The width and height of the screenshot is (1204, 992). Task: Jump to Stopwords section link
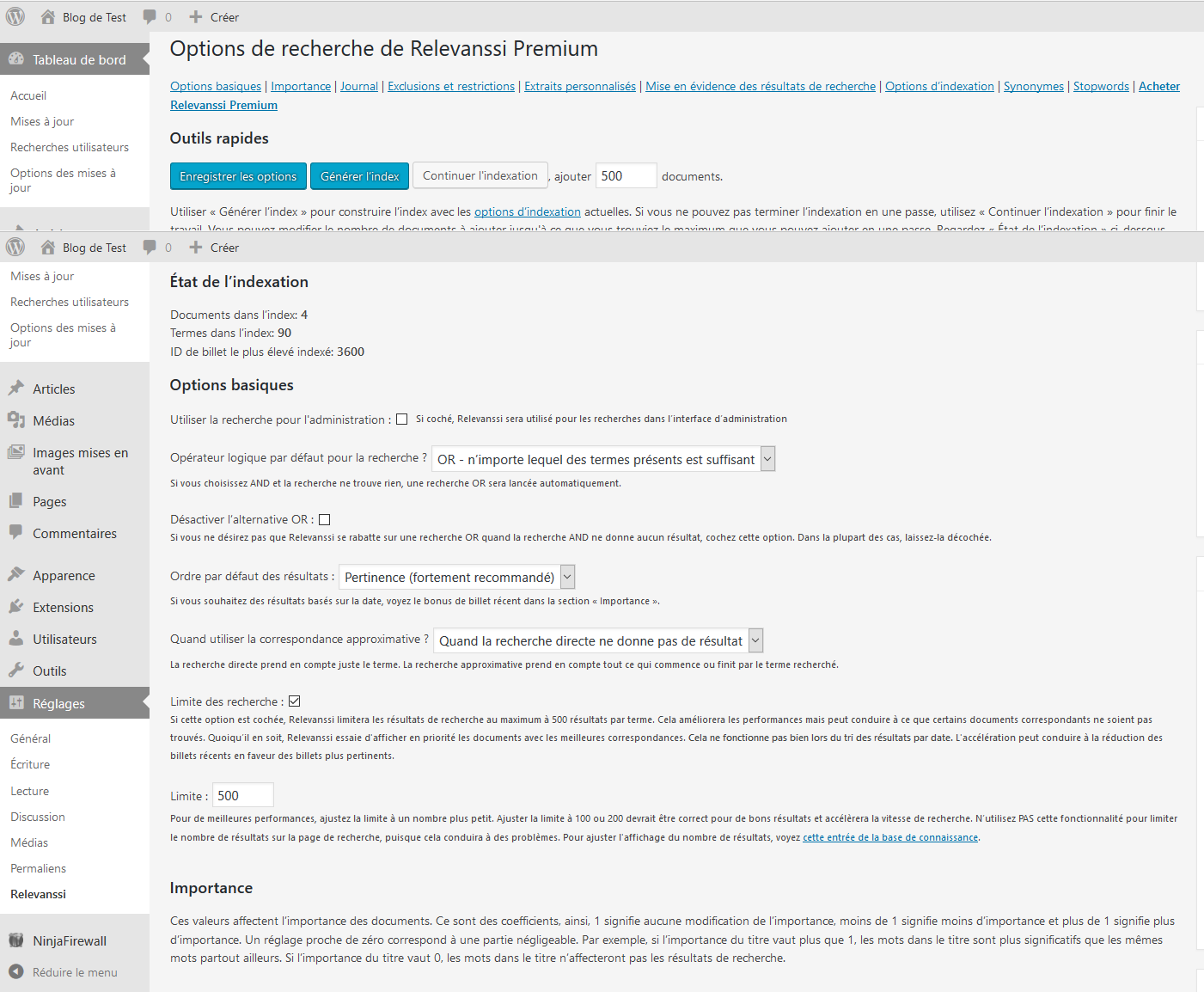tap(1101, 86)
